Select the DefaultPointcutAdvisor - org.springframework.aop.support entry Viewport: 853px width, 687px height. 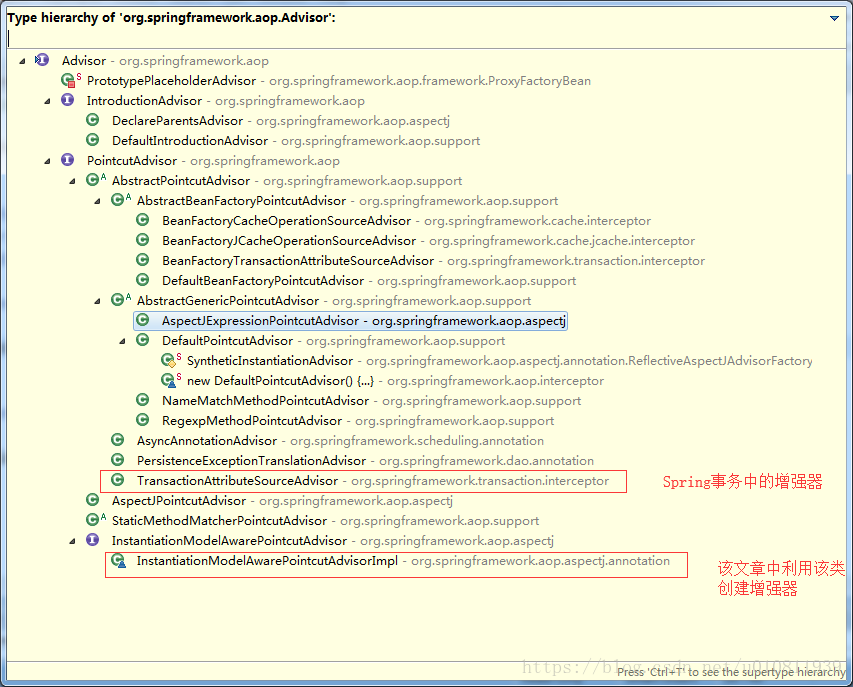point(333,341)
